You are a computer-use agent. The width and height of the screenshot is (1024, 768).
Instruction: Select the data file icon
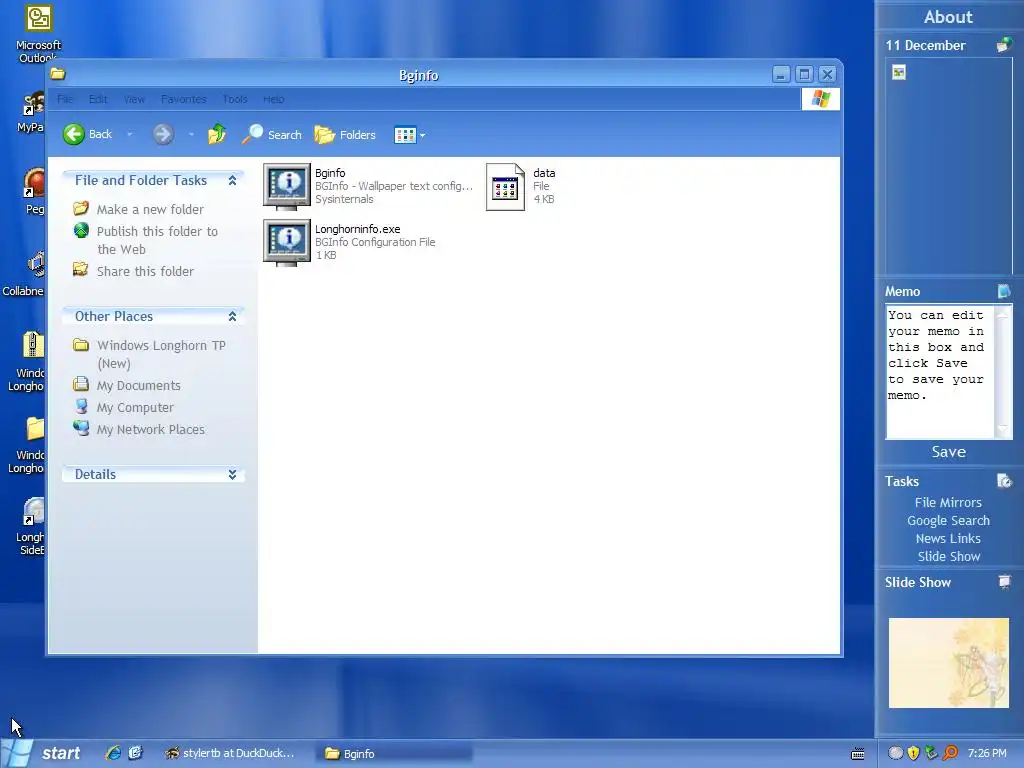point(505,187)
